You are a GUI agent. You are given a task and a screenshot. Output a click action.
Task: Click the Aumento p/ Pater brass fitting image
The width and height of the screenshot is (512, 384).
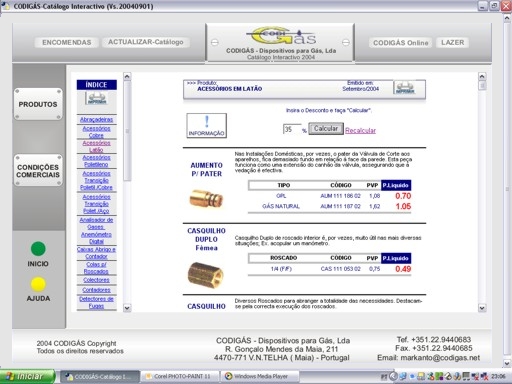(206, 199)
